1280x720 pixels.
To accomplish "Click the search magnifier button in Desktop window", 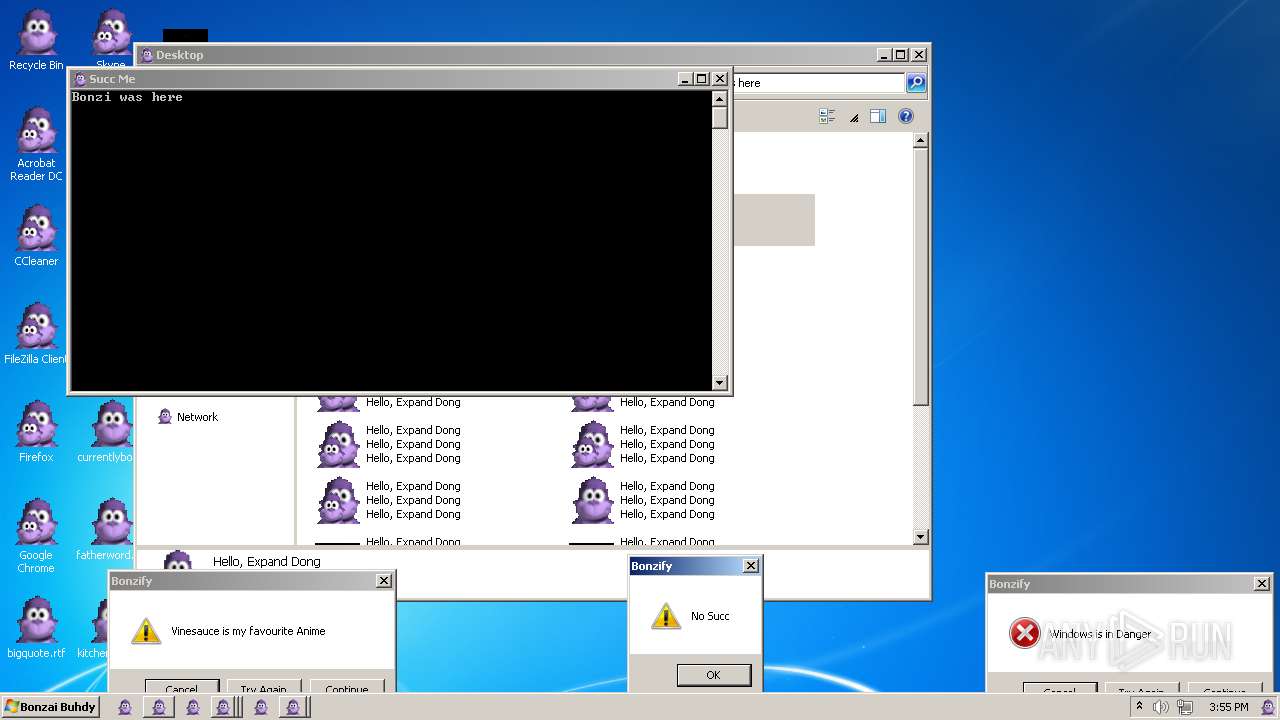I will tap(916, 83).
